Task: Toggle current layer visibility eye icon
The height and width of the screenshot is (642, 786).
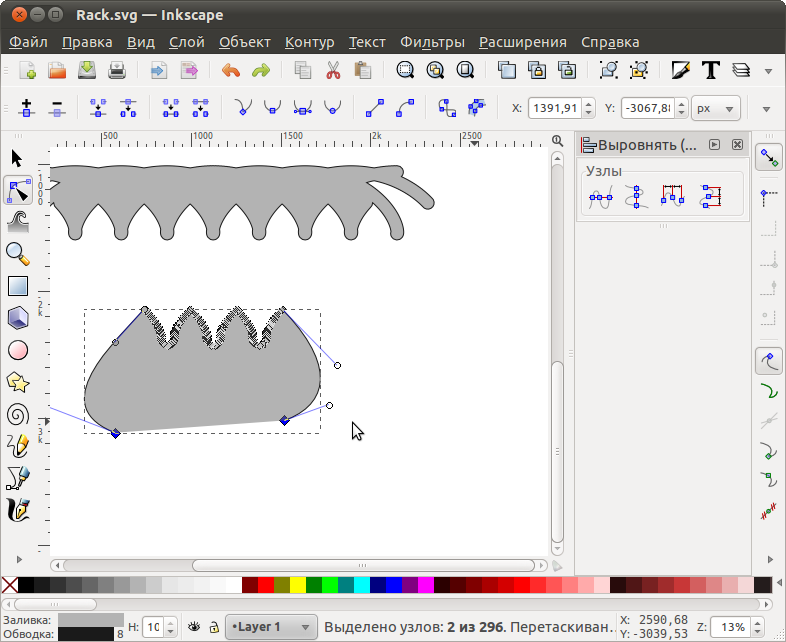Action: click(195, 627)
